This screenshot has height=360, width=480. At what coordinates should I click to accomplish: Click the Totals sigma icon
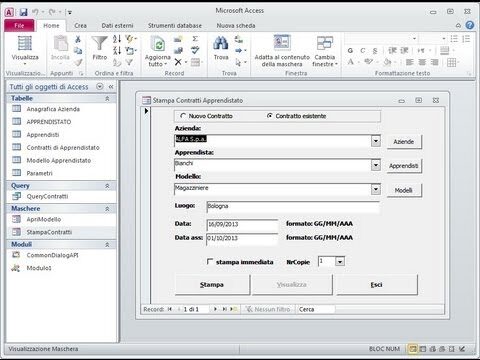coord(195,39)
